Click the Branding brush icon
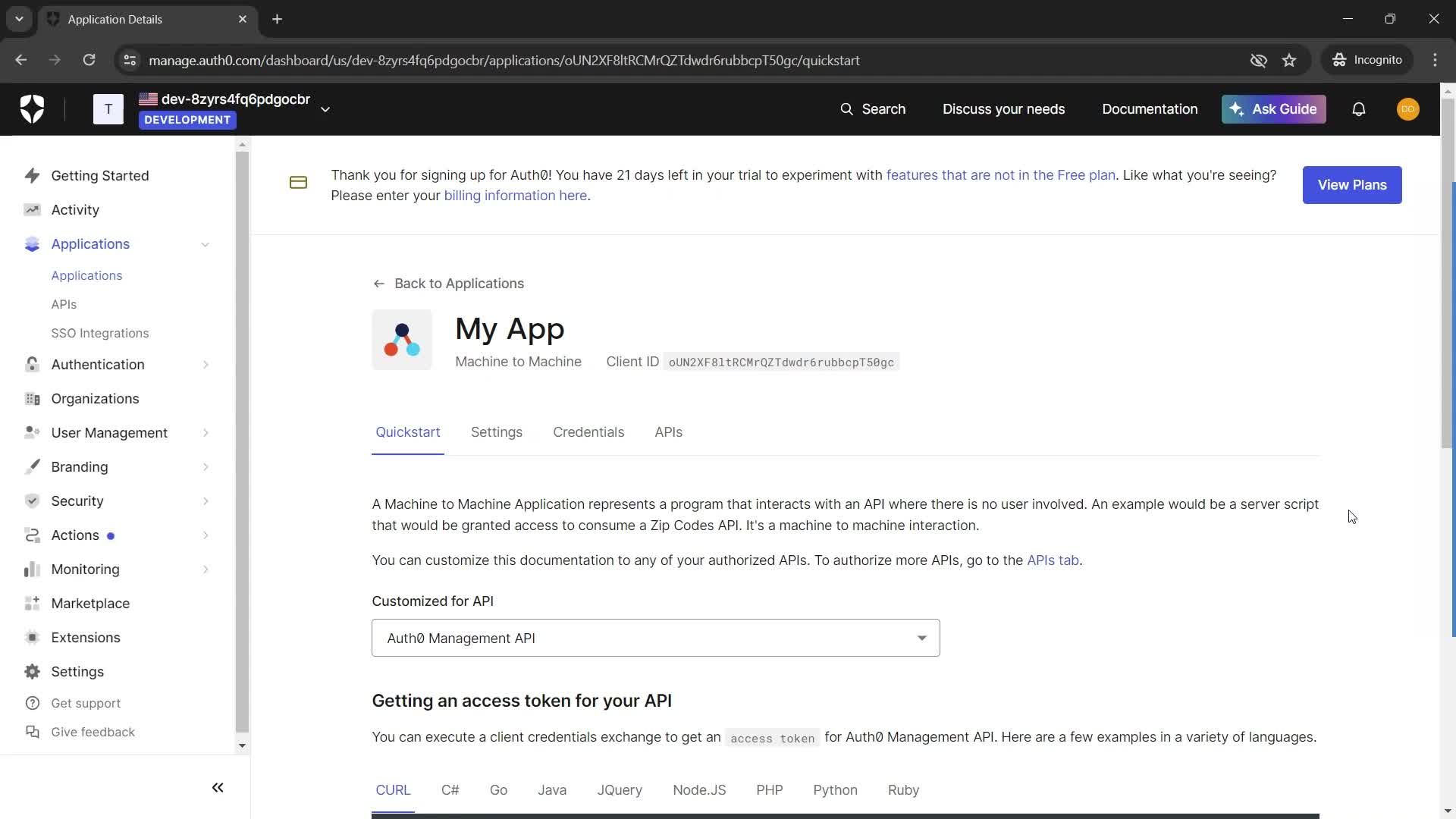Image resolution: width=1456 pixels, height=819 pixels. click(32, 467)
